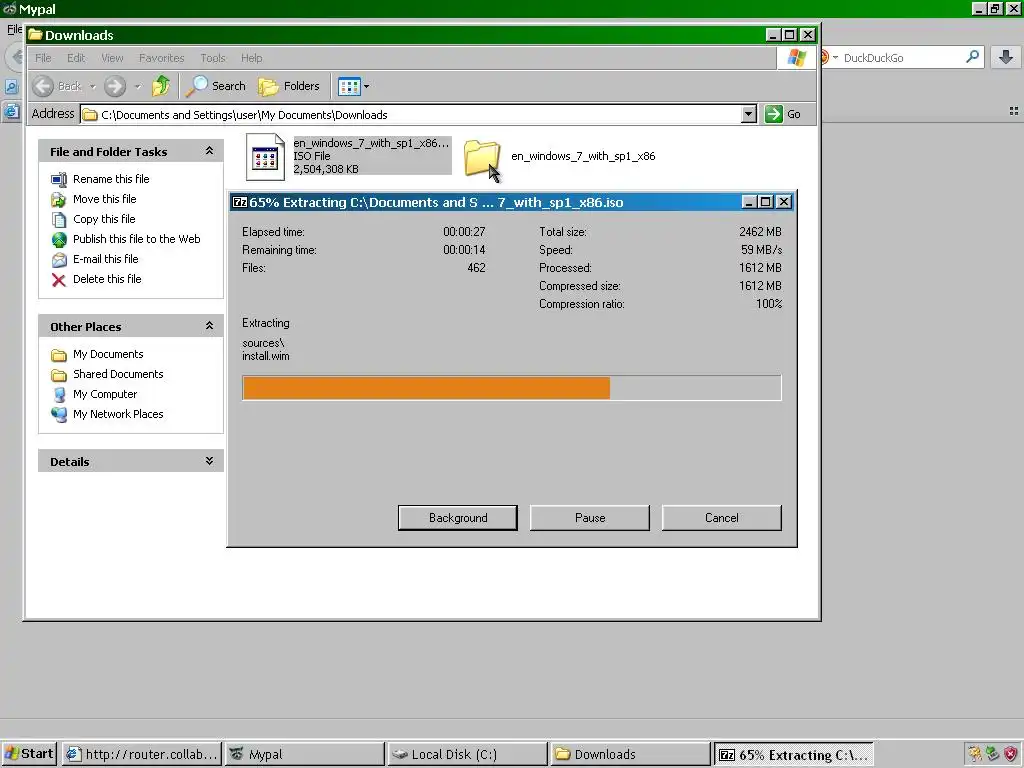Image resolution: width=1024 pixels, height=768 pixels.
Task: Click the DuckDuckGo search field in Mypal
Action: click(x=901, y=57)
